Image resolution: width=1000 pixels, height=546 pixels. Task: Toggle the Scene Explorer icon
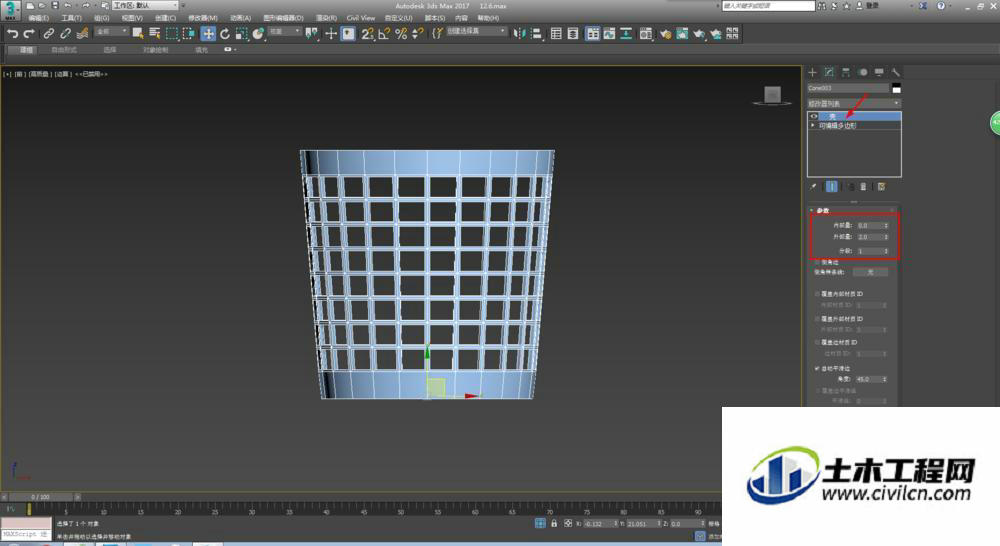556,34
